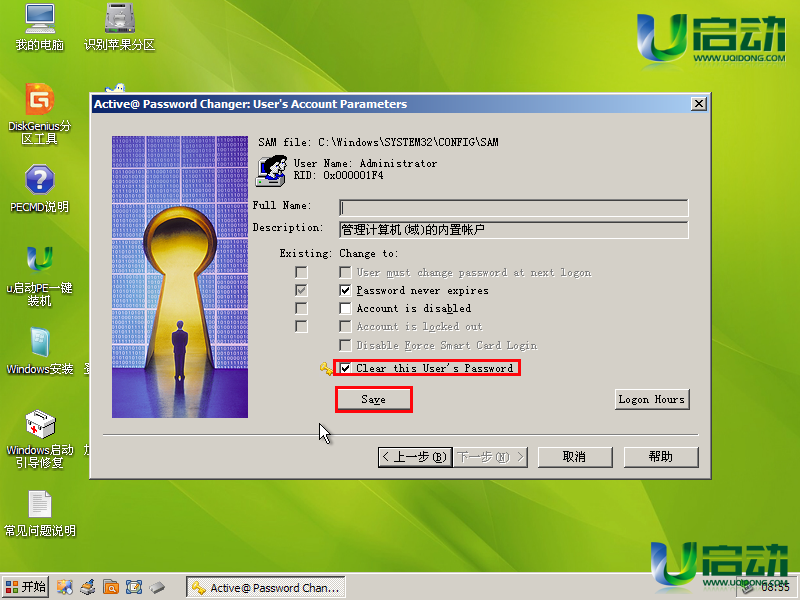Uncheck Clear this User's Password
This screenshot has height=600, width=800.
click(x=345, y=368)
